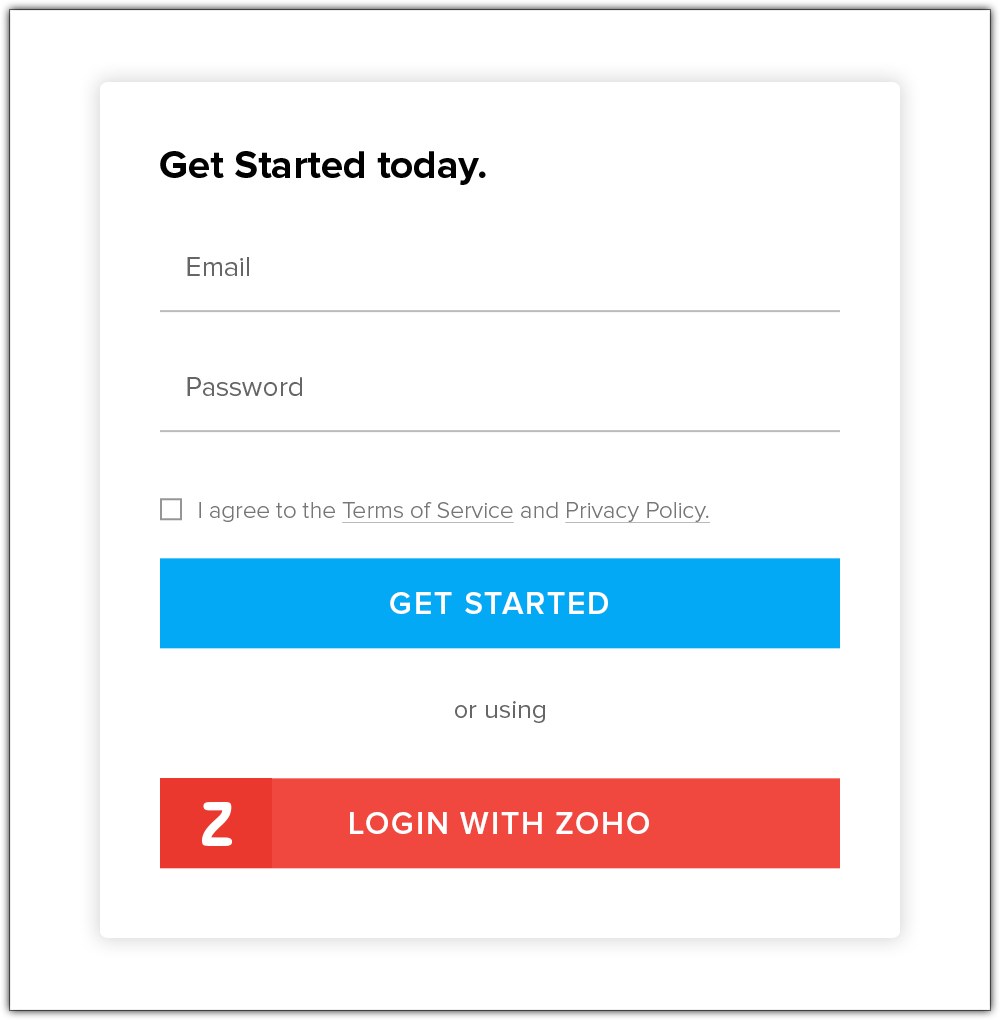
Task: Focus the Email input field
Action: pos(500,268)
